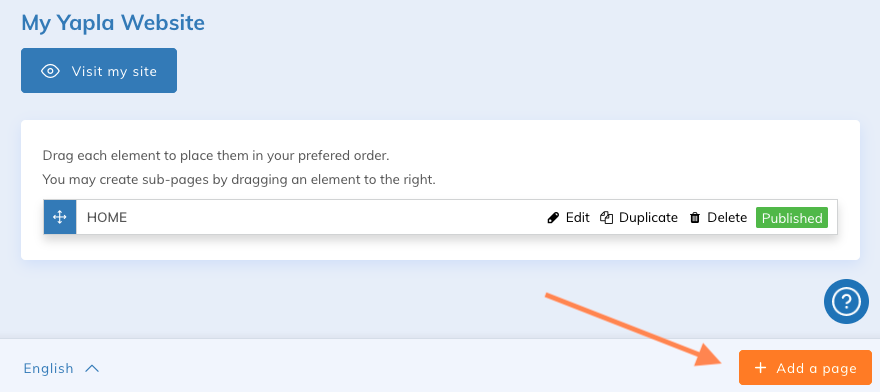The height and width of the screenshot is (392, 880).
Task: Open the site via Visit my site button
Action: point(99,70)
